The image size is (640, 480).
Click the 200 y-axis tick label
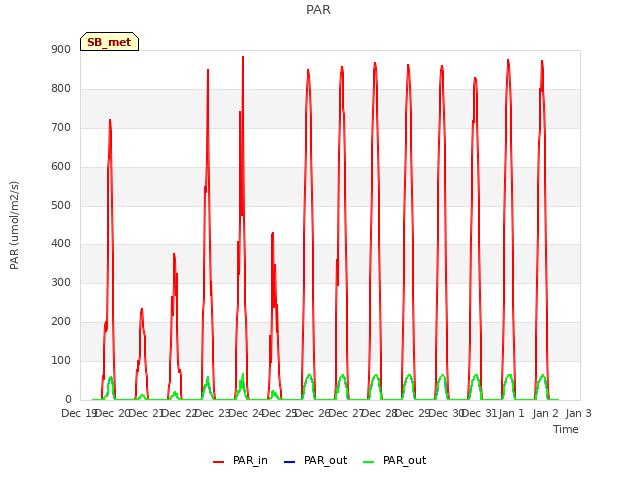click(x=61, y=322)
